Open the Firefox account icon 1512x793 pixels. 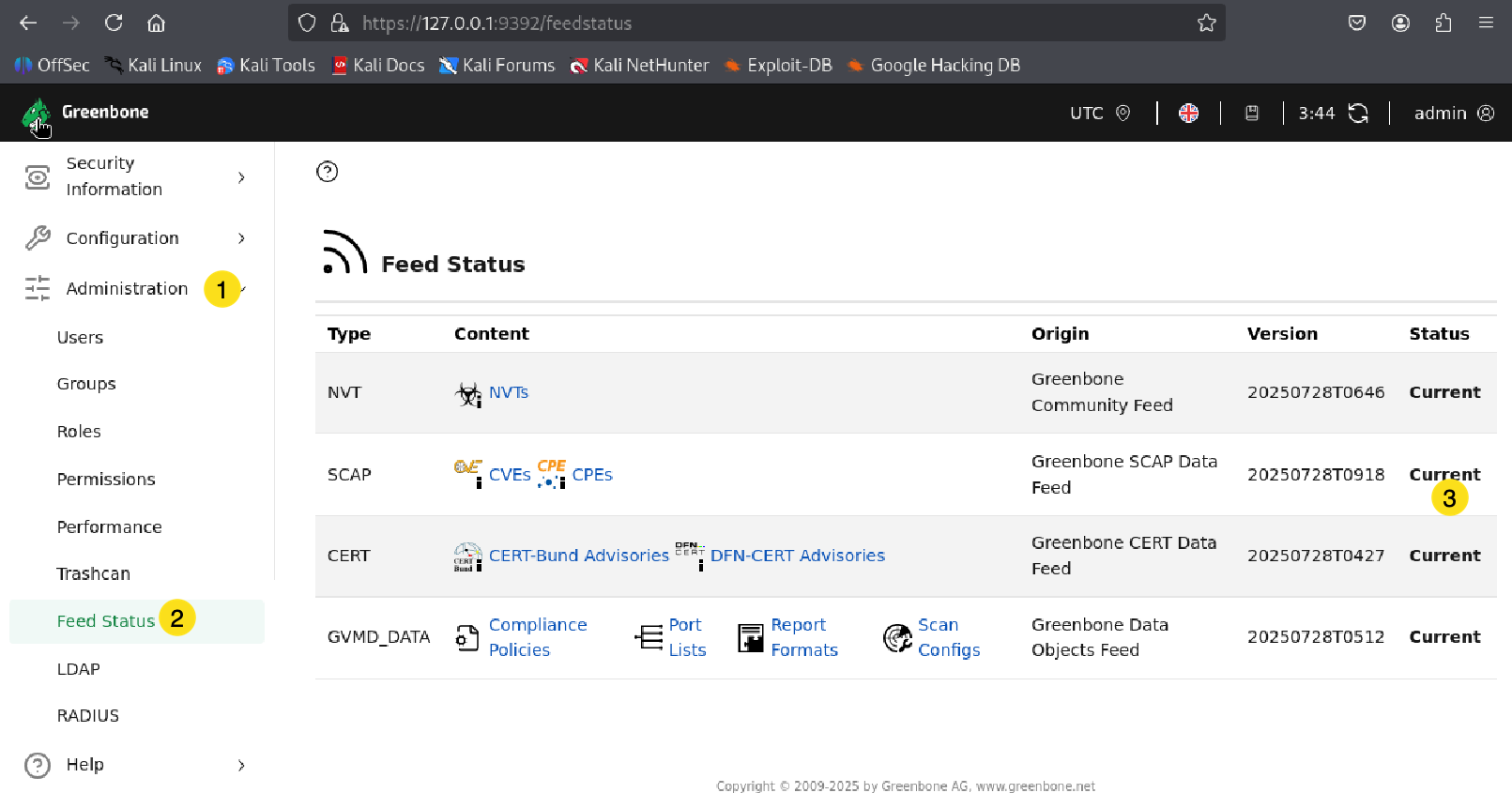point(1400,23)
